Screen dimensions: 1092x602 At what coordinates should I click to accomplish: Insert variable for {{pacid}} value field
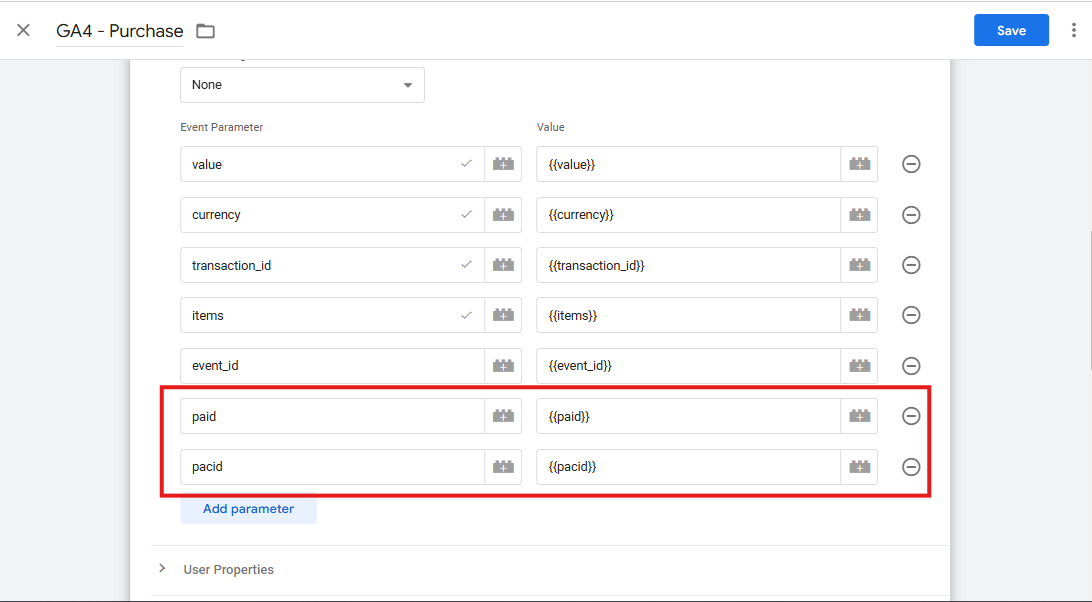[859, 467]
